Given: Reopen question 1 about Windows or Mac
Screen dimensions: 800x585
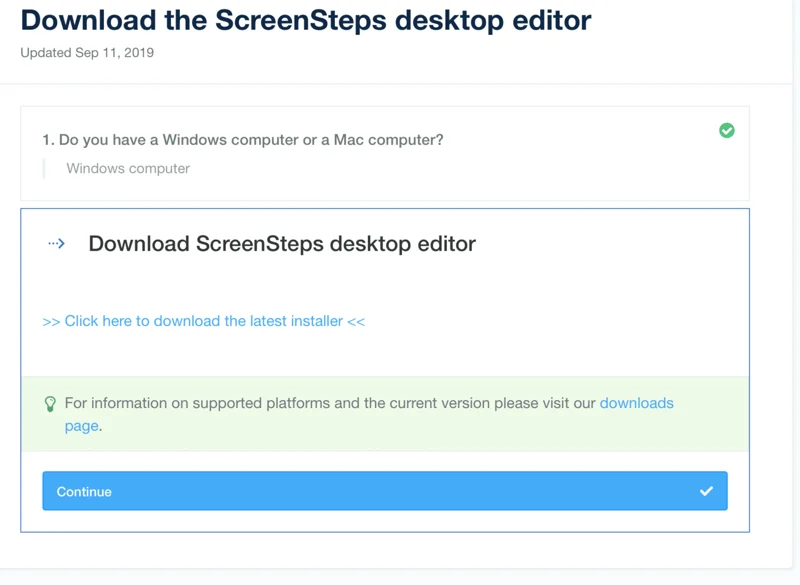Looking at the screenshot, I should pos(243,140).
